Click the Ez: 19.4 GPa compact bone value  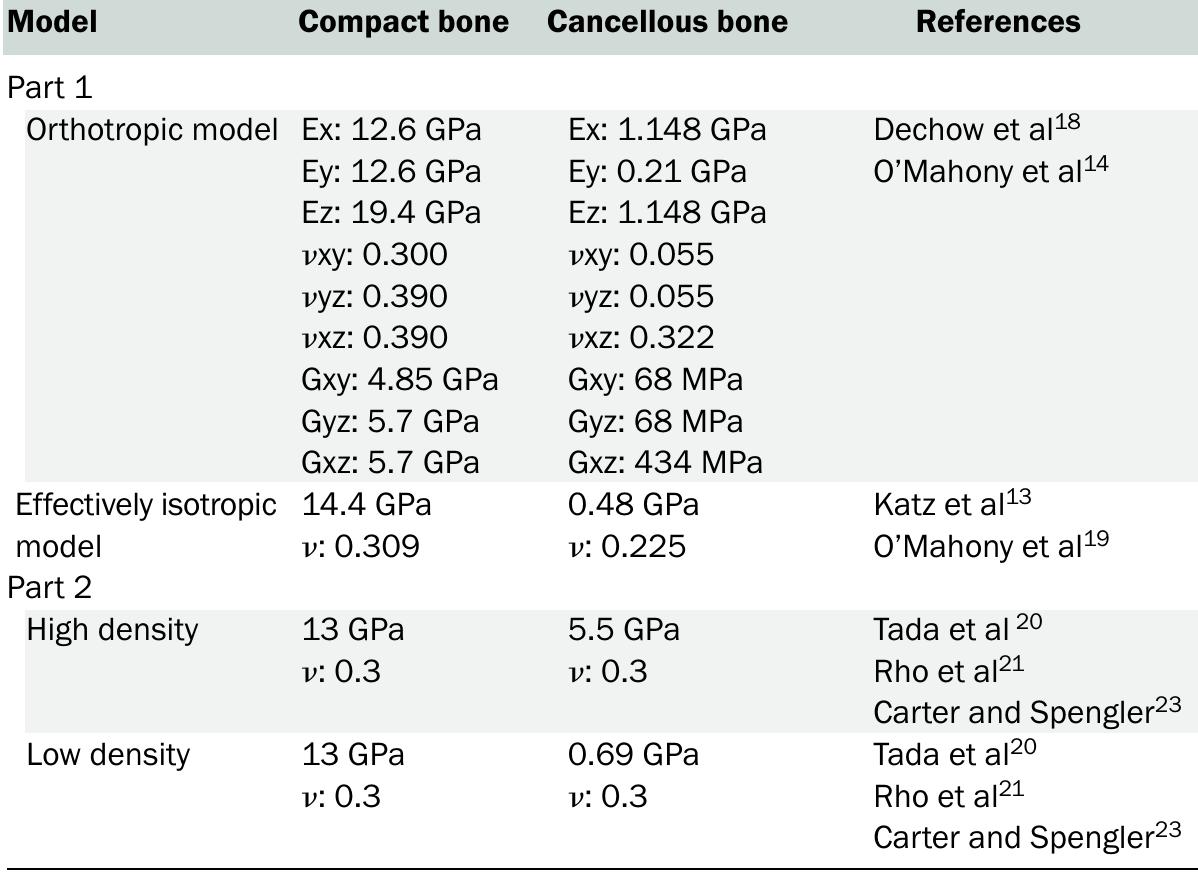[391, 213]
